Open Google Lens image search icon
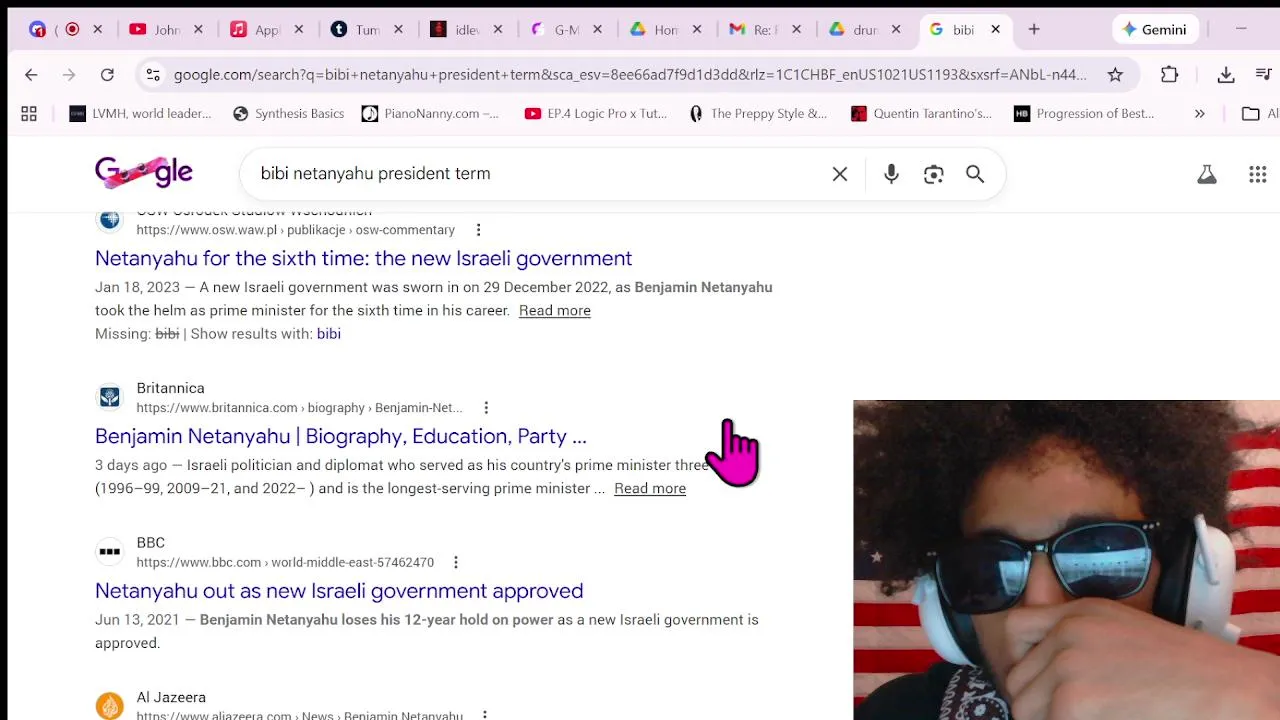 [x=933, y=174]
